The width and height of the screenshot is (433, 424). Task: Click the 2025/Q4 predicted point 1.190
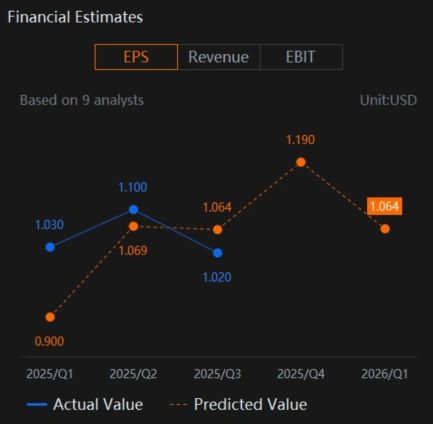point(301,162)
